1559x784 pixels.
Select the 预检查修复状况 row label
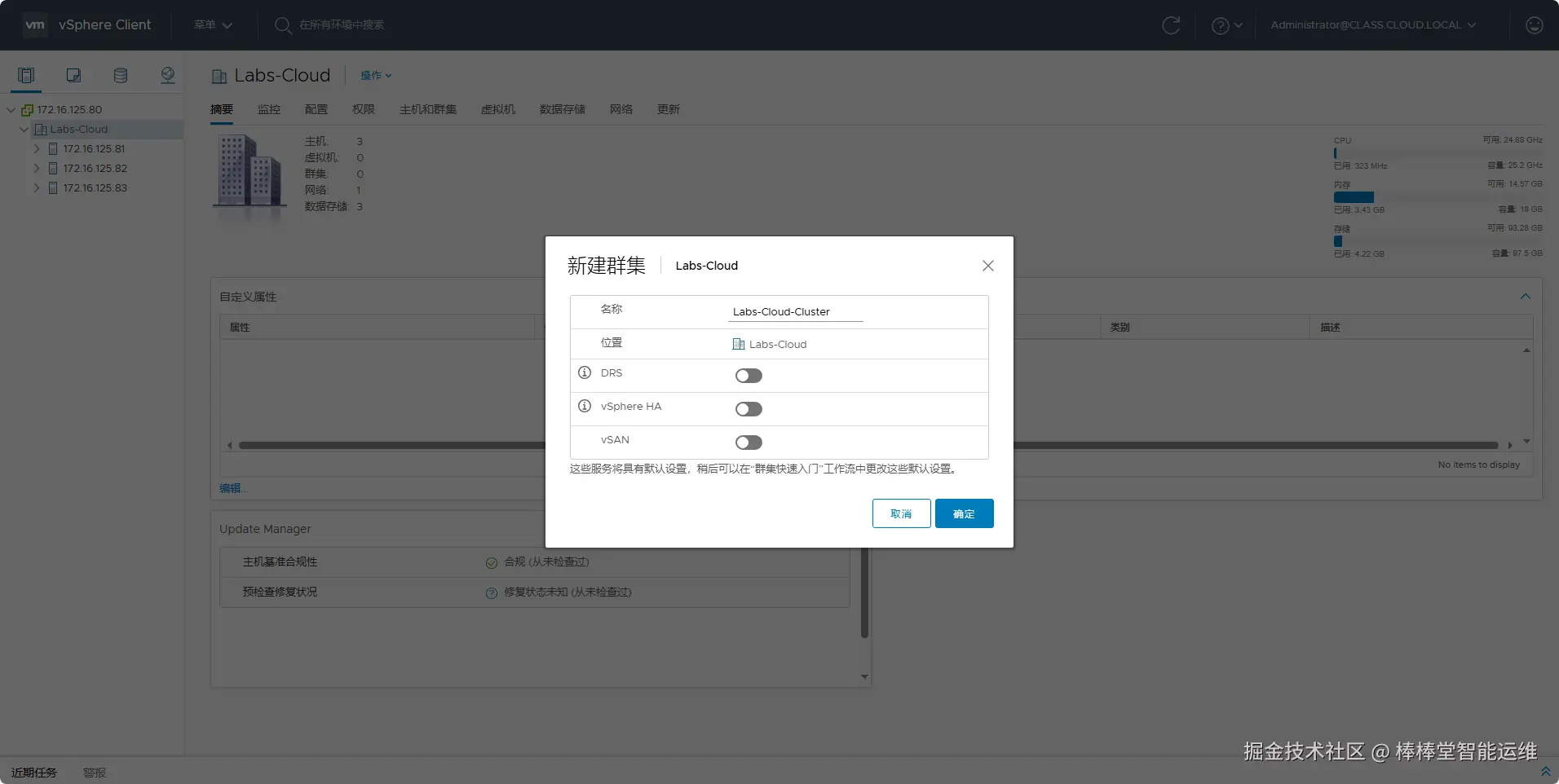[280, 592]
